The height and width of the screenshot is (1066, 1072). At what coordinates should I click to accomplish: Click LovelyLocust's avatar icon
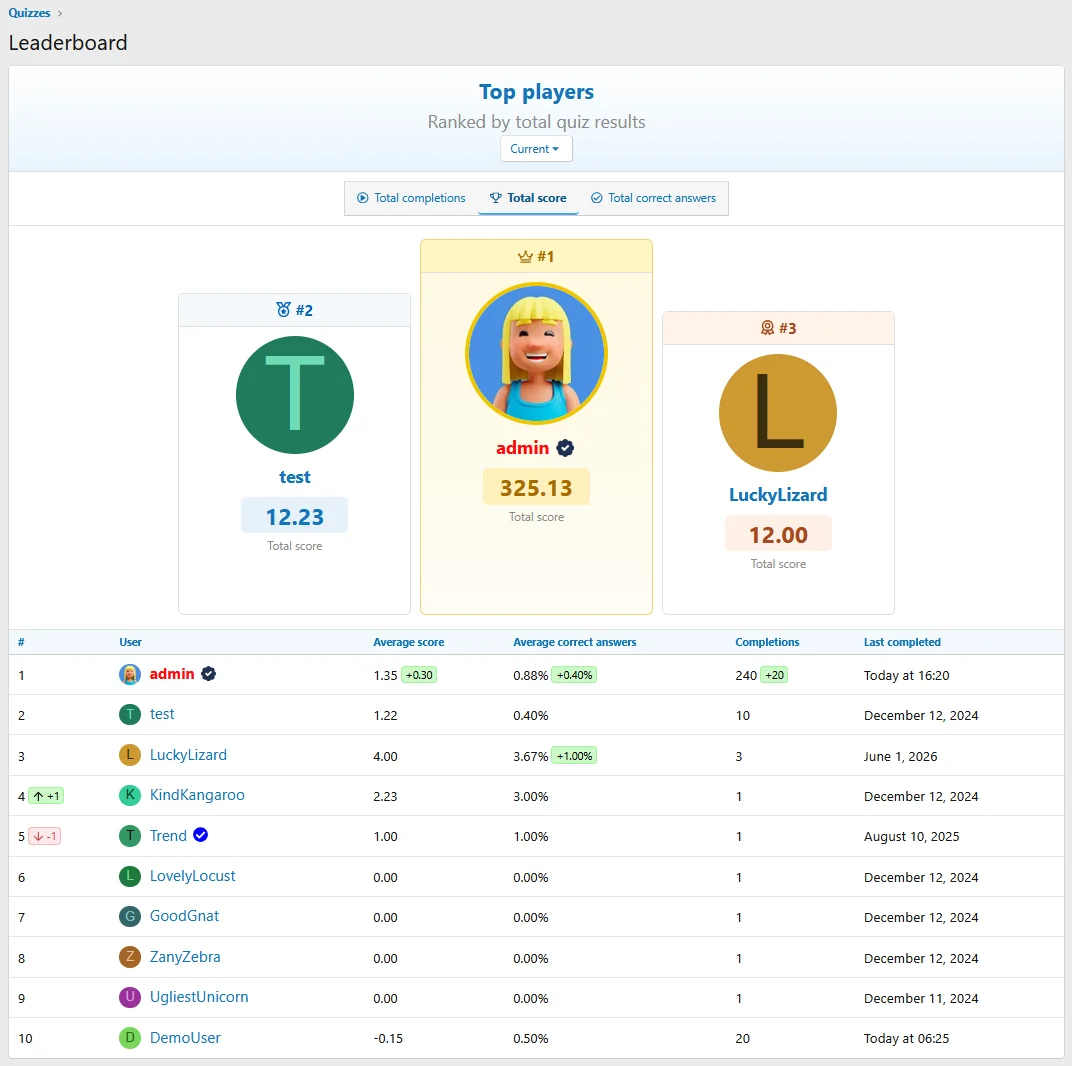point(130,876)
